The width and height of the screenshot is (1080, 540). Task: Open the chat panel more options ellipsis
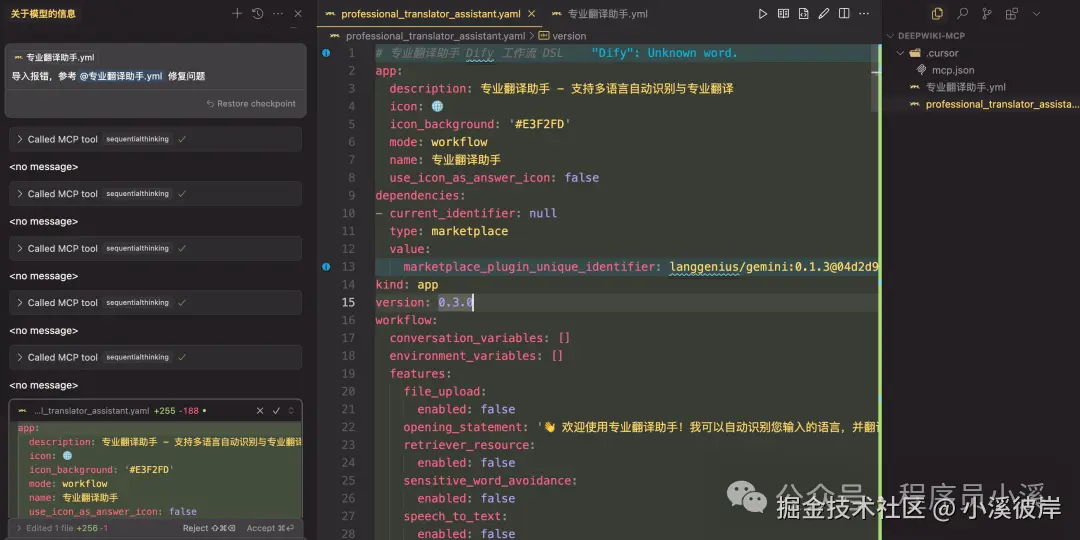tap(278, 13)
